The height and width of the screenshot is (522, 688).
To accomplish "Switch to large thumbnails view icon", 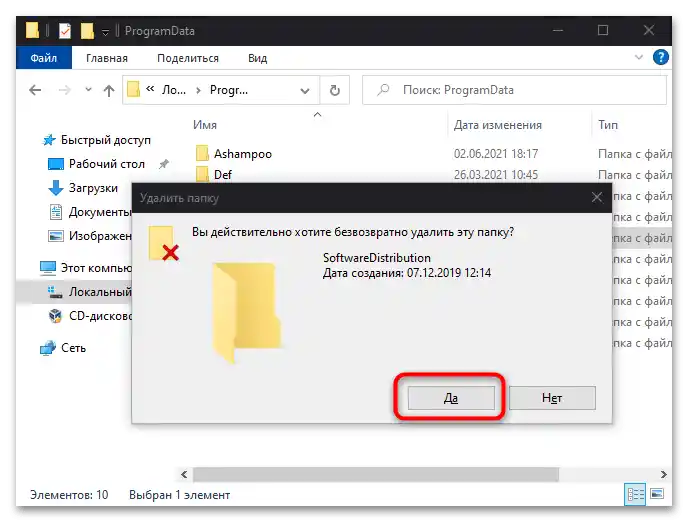I will click(x=657, y=494).
